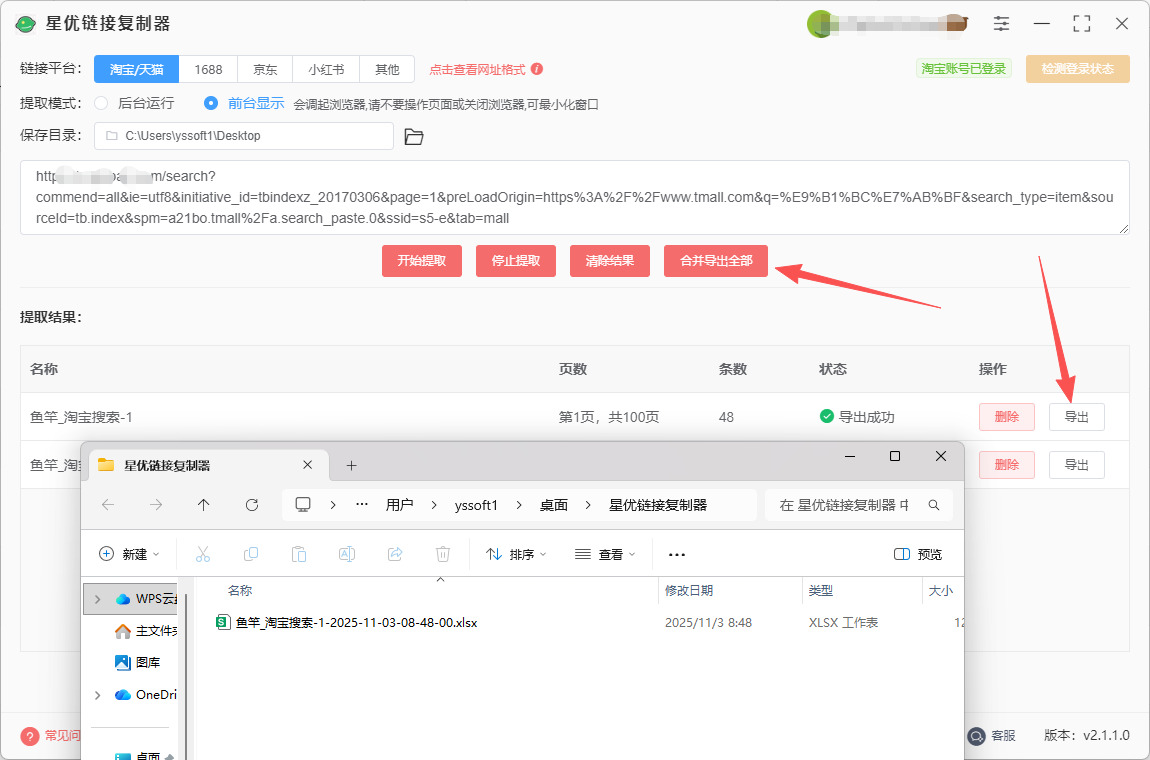Click chevron after 用户 in address bar
The width and height of the screenshot is (1150, 760).
(434, 505)
